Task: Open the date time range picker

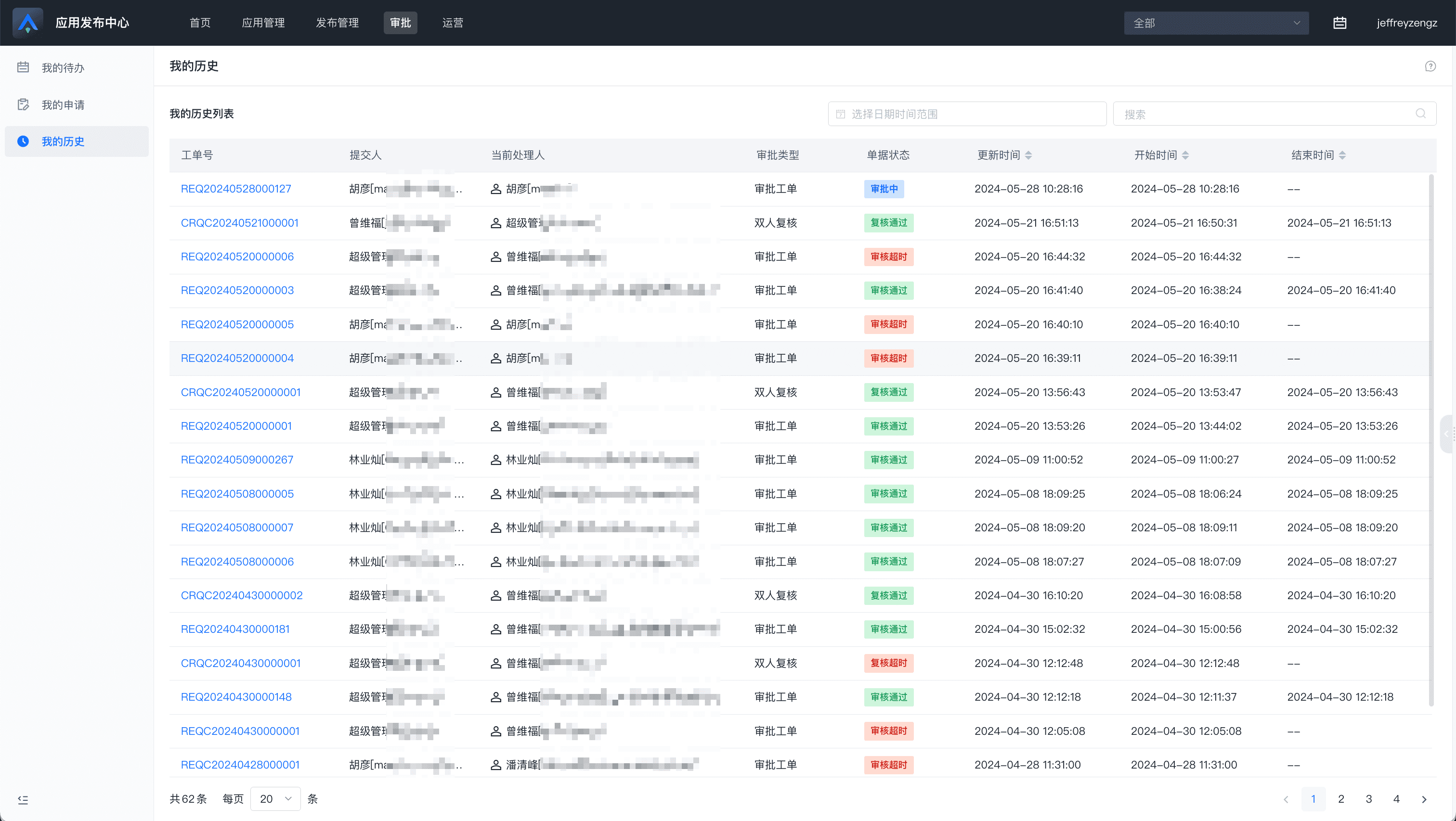Action: 966,114
